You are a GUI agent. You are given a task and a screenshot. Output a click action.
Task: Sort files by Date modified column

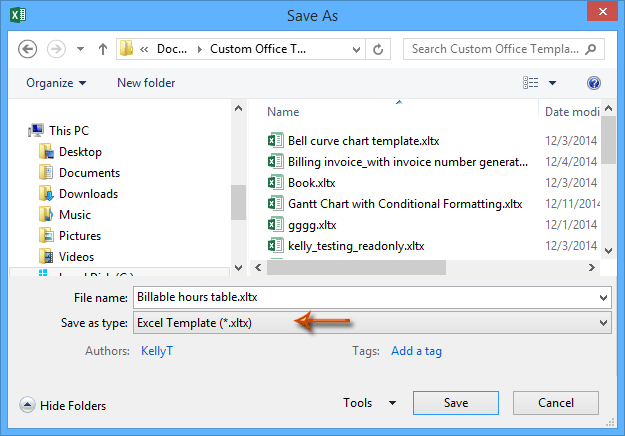pos(572,112)
